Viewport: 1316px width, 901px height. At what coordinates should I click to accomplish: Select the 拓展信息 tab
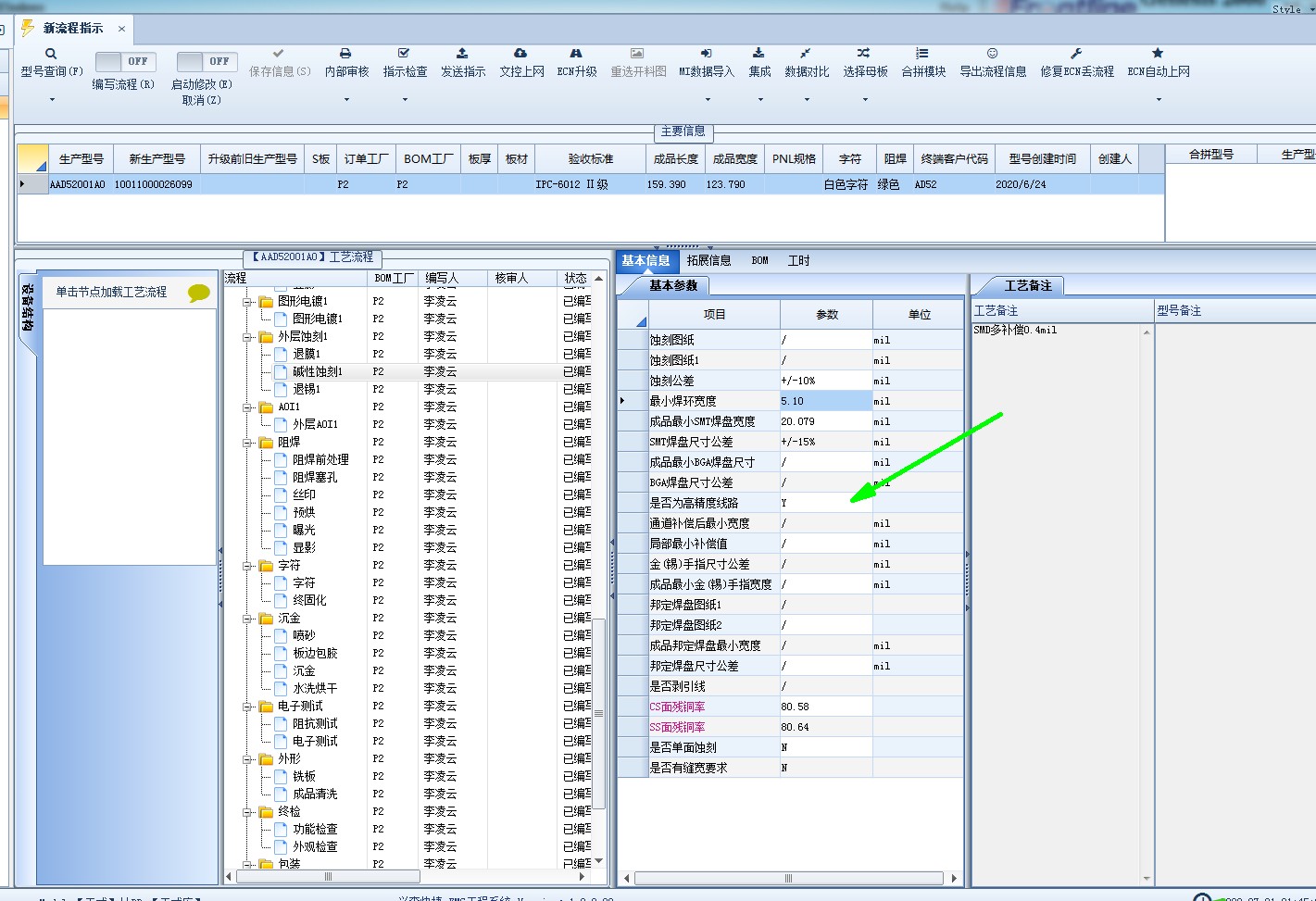click(x=708, y=261)
